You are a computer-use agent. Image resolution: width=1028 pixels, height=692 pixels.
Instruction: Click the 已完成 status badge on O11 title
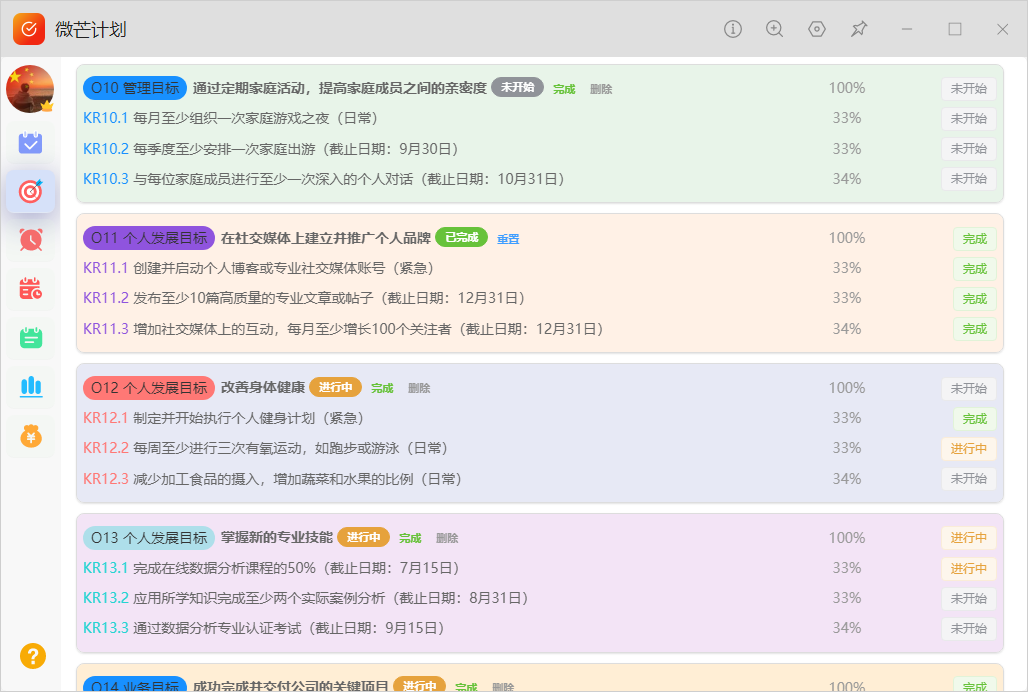pos(462,237)
